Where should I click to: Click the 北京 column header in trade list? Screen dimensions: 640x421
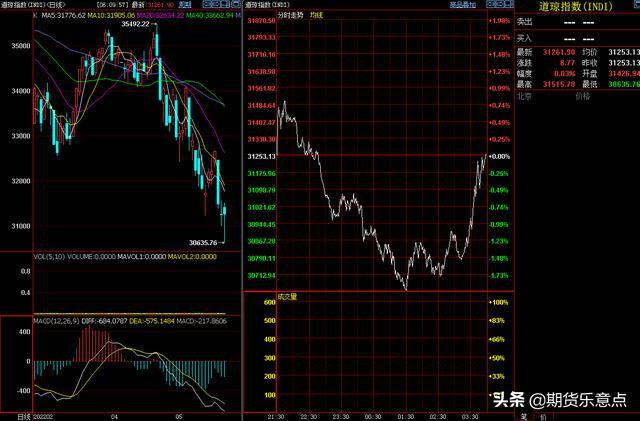(x=525, y=98)
